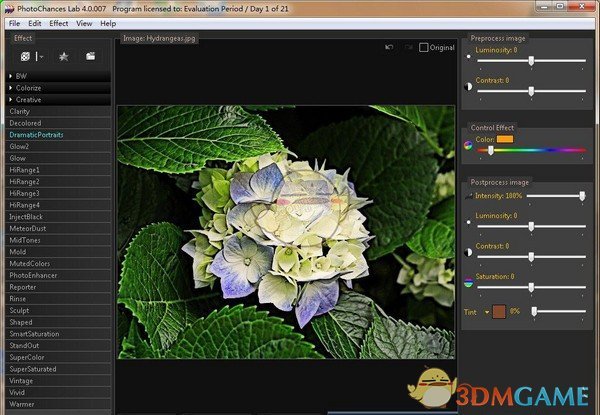Select the MeteorDust effect

click(59, 229)
